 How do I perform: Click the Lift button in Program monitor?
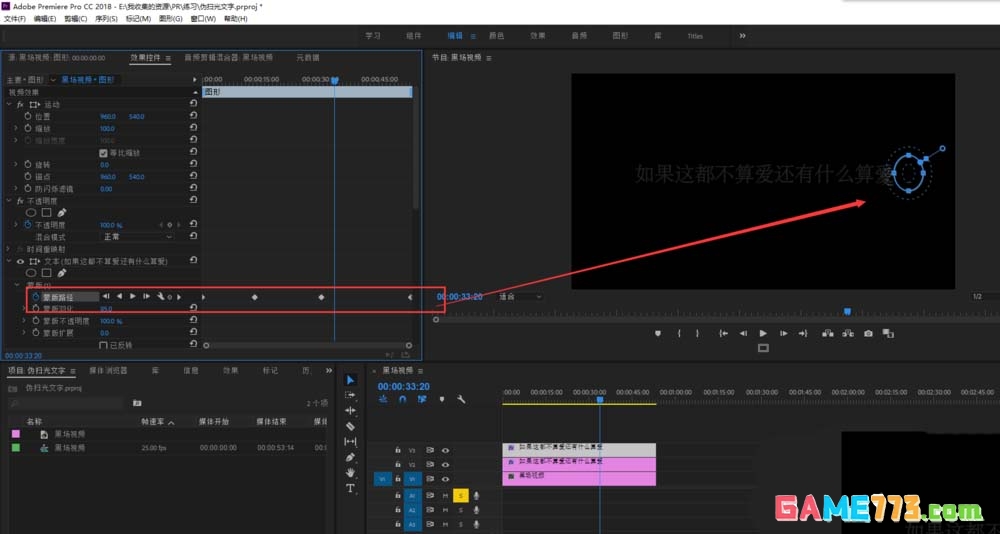(828, 333)
